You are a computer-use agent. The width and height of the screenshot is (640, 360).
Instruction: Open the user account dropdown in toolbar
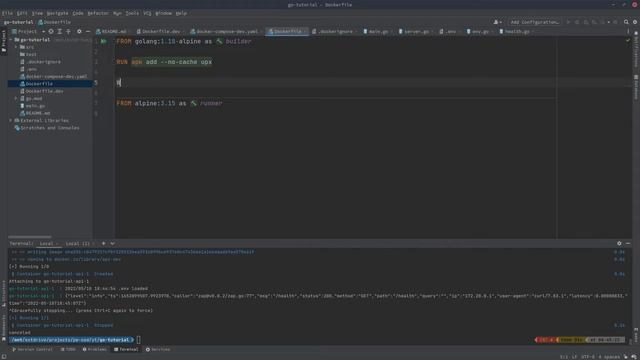tap(497, 22)
